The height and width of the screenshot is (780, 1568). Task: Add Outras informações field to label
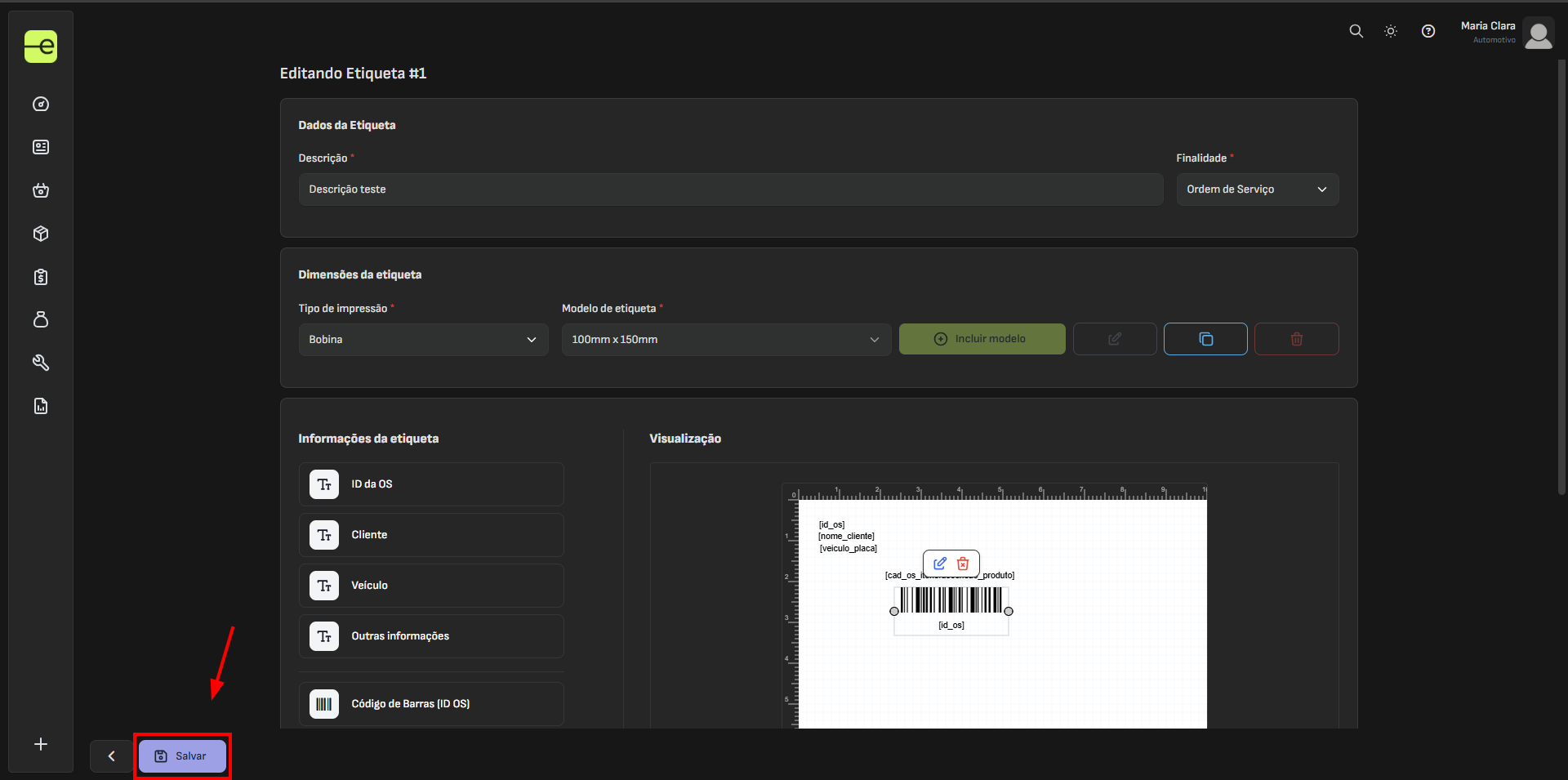click(x=431, y=636)
